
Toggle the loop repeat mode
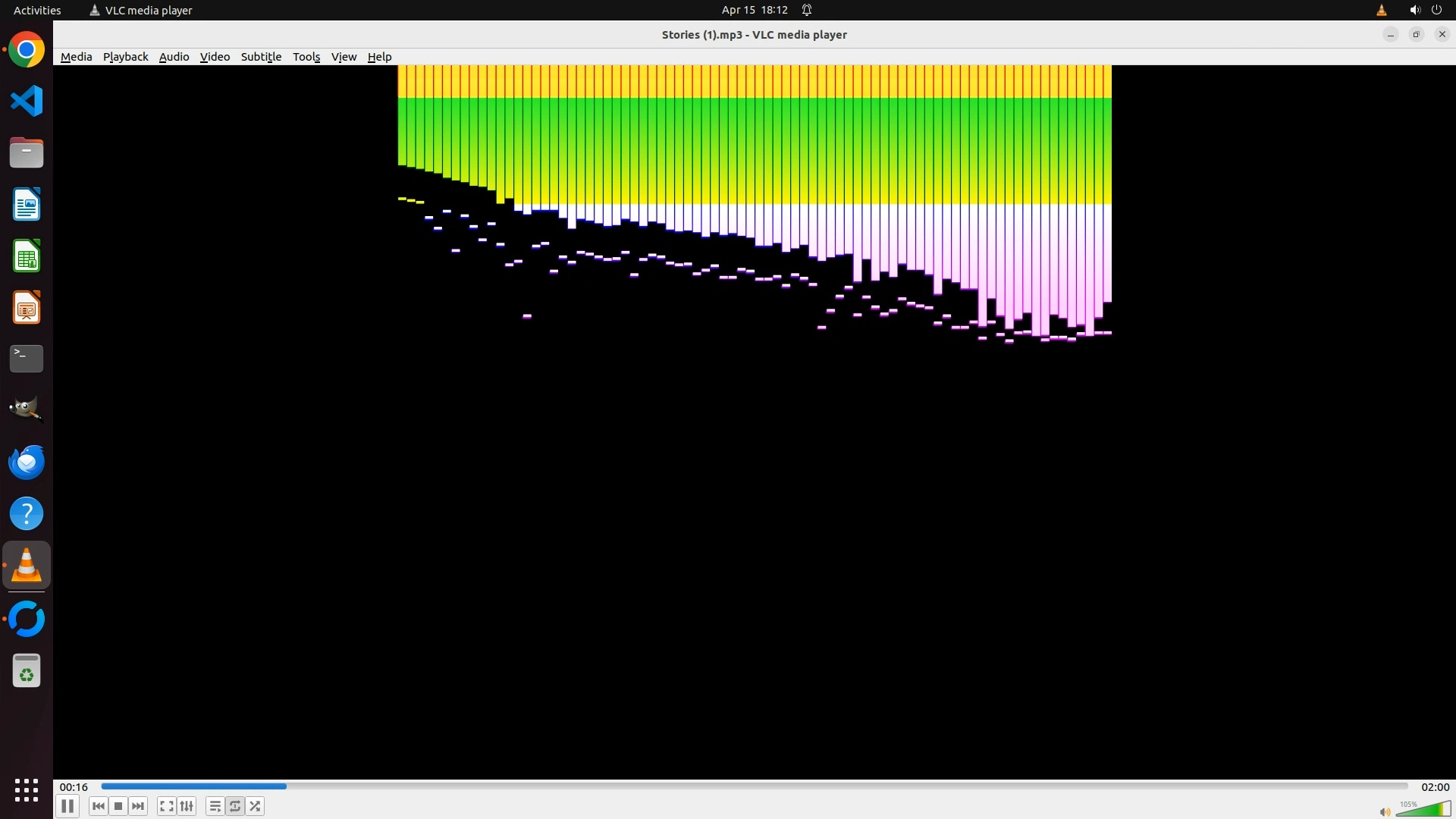[x=235, y=806]
